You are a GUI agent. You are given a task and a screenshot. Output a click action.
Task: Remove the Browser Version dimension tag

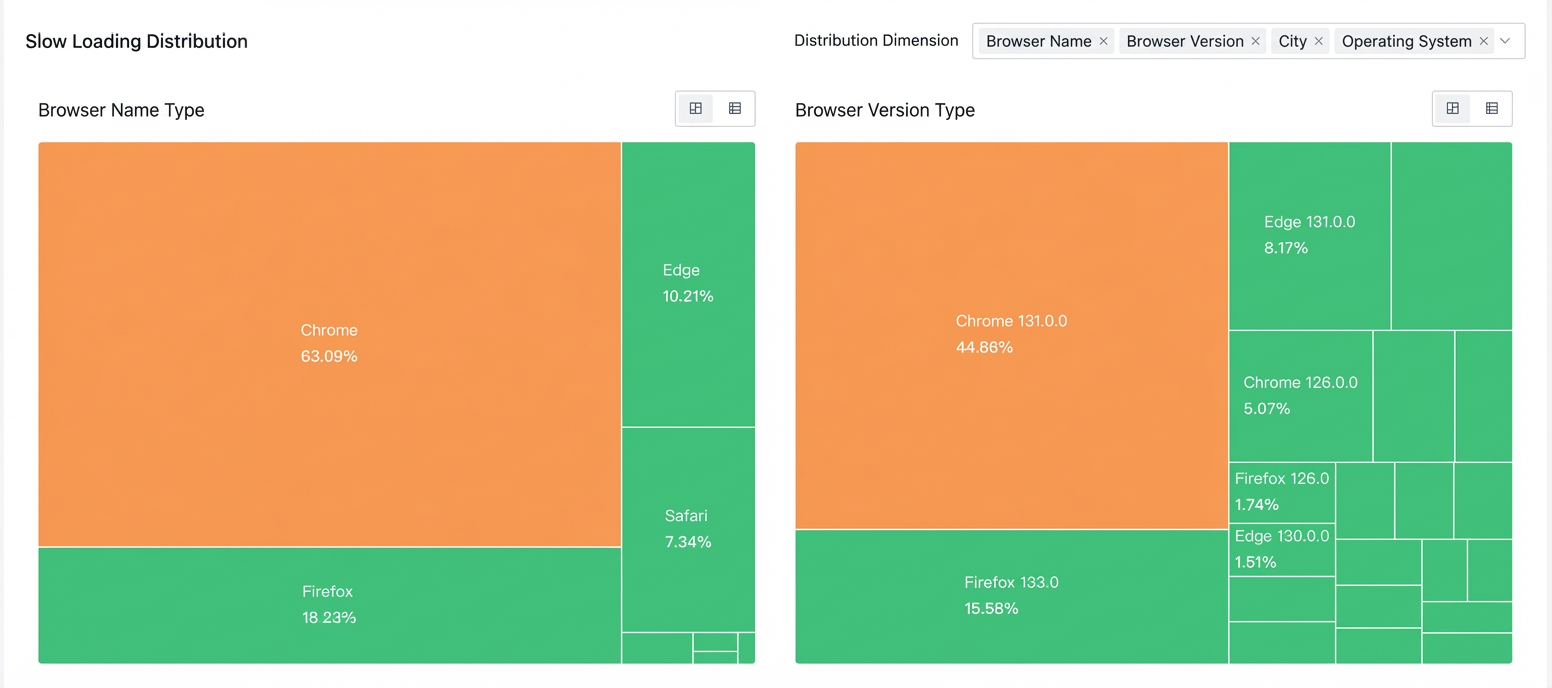[x=1255, y=41]
